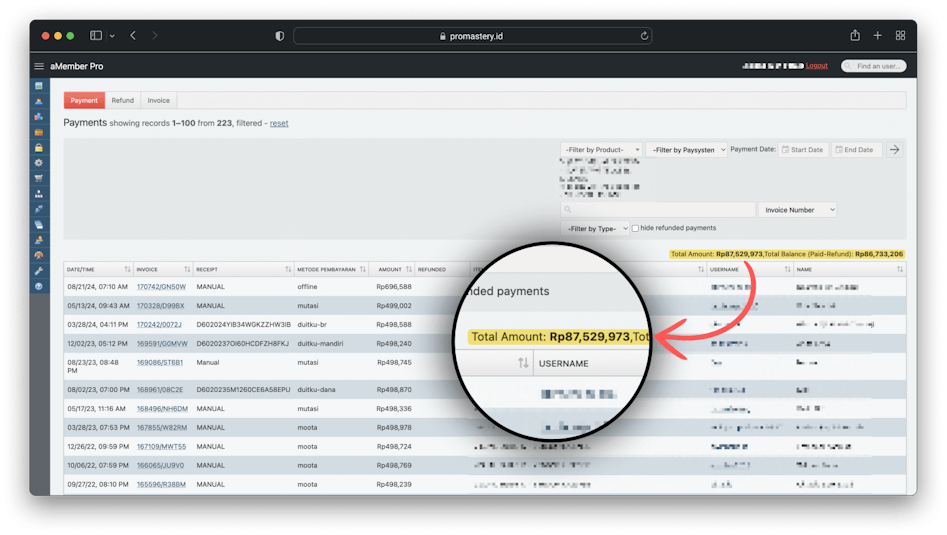
Task: Click the reset filter link
Action: [x=279, y=123]
